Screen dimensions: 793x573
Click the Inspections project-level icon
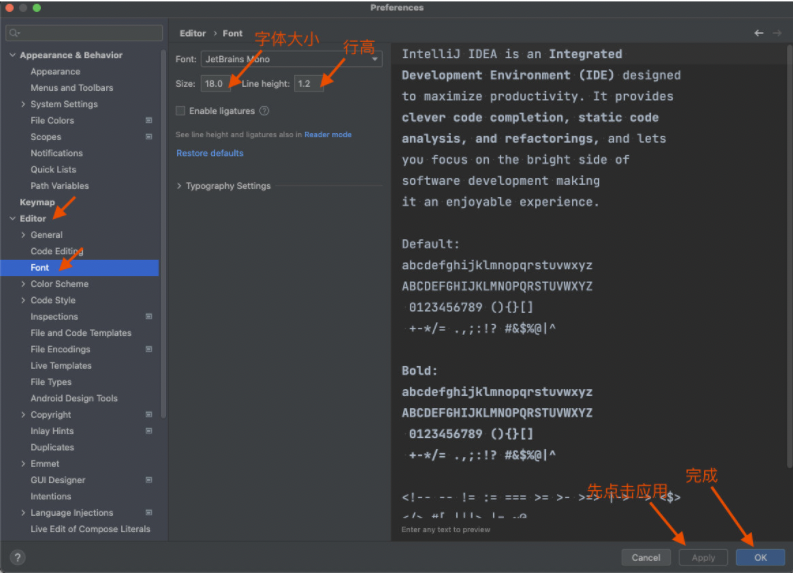[149, 317]
